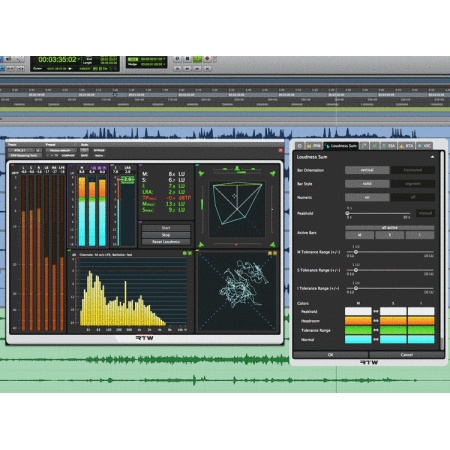Confirm settings with the OK button

click(x=330, y=355)
